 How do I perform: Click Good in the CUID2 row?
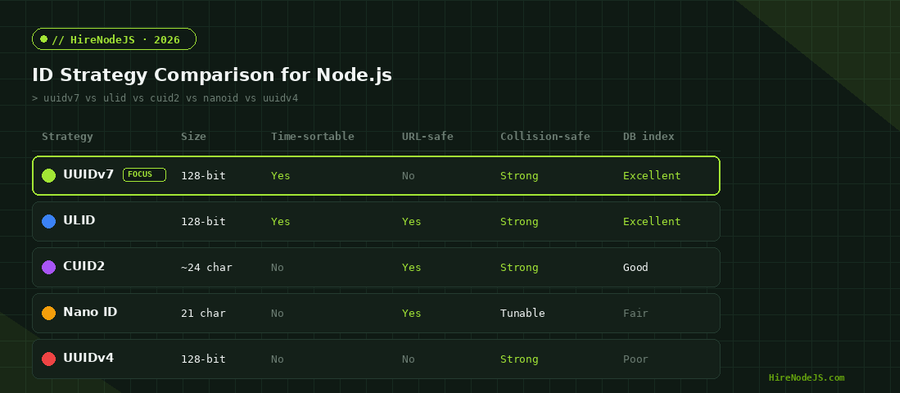(x=635, y=267)
